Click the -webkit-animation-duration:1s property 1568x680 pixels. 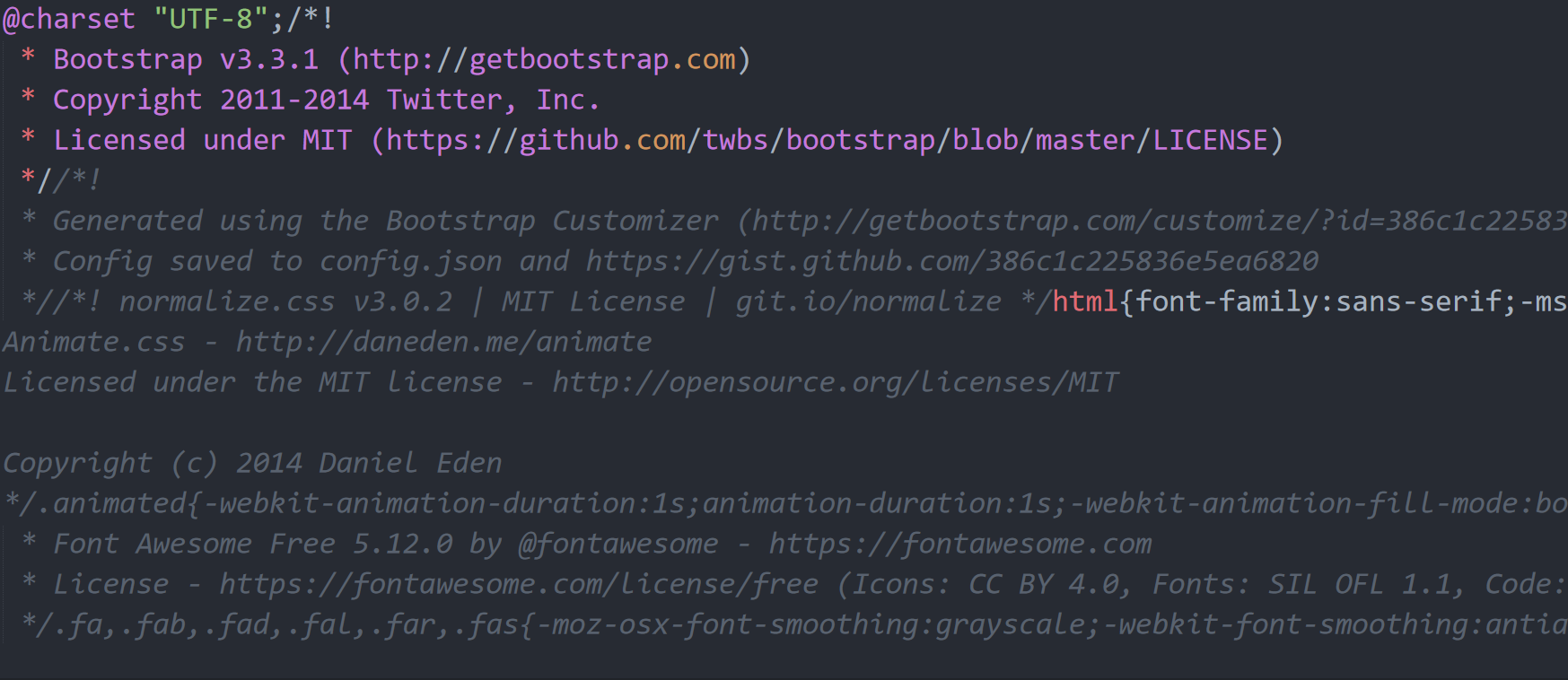(444, 503)
